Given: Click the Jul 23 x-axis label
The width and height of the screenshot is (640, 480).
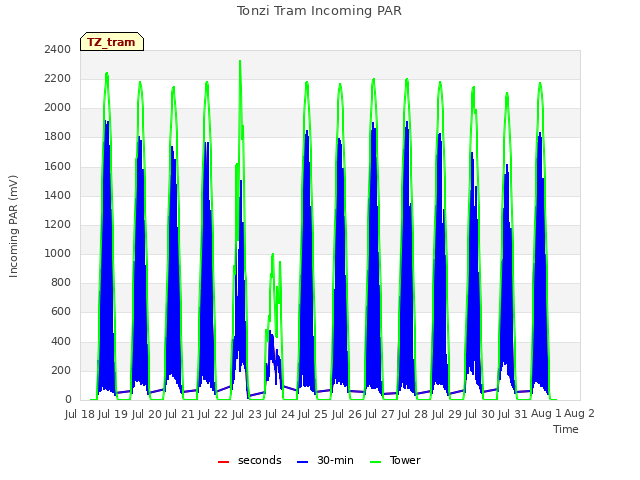Looking at the screenshot, I should click(247, 414).
